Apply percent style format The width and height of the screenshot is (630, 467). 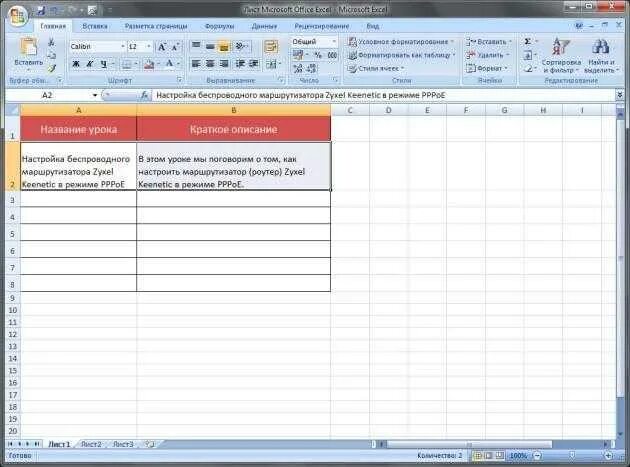(318, 55)
